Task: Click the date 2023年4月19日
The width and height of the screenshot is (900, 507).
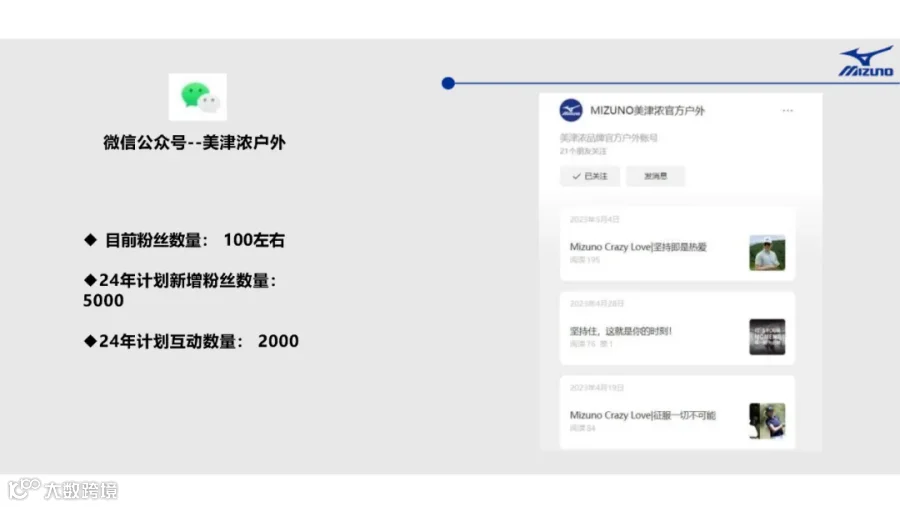Action: coord(596,388)
